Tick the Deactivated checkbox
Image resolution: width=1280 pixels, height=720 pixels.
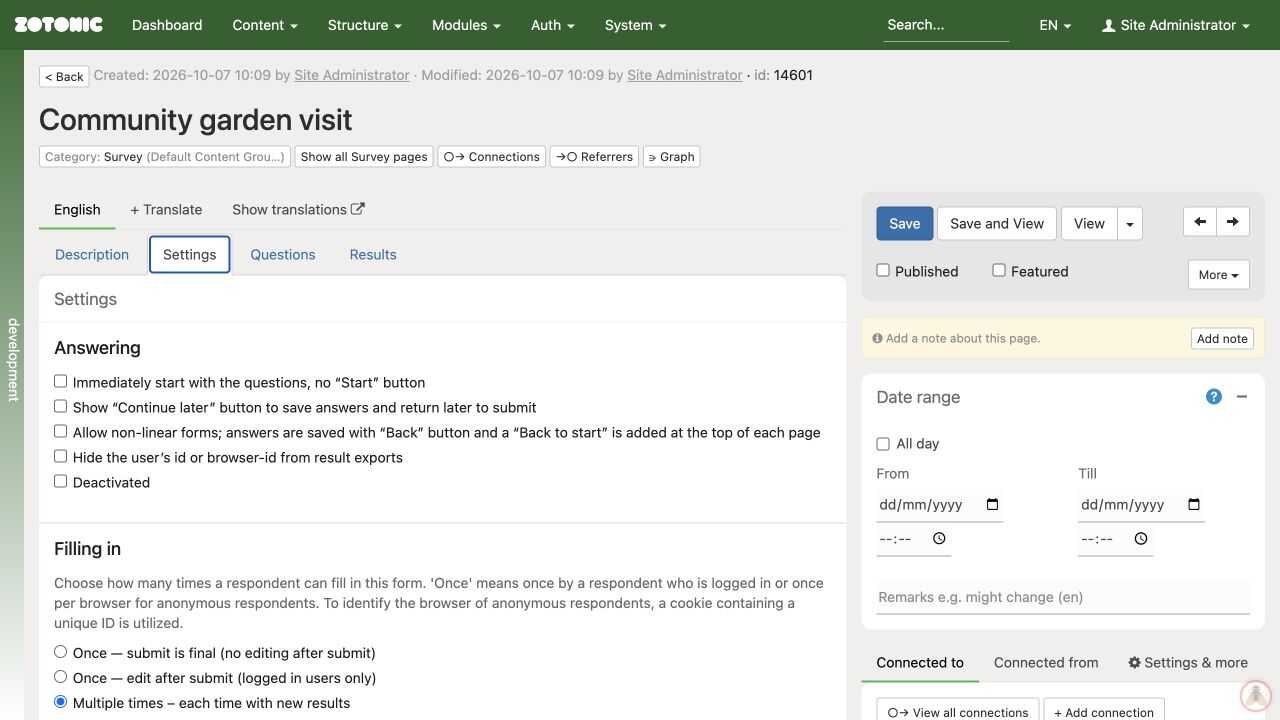click(61, 481)
